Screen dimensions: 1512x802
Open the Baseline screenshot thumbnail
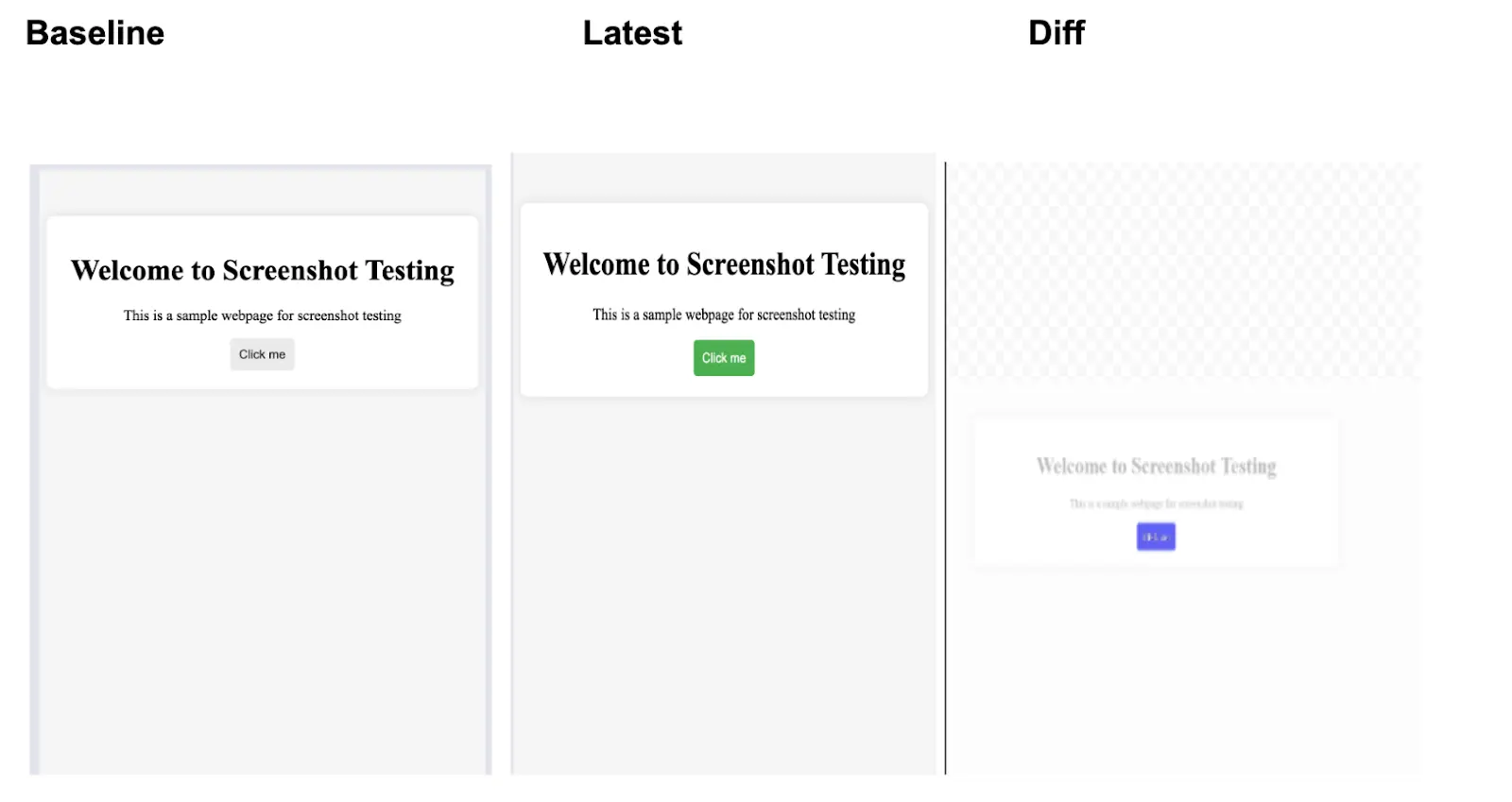tap(262, 567)
